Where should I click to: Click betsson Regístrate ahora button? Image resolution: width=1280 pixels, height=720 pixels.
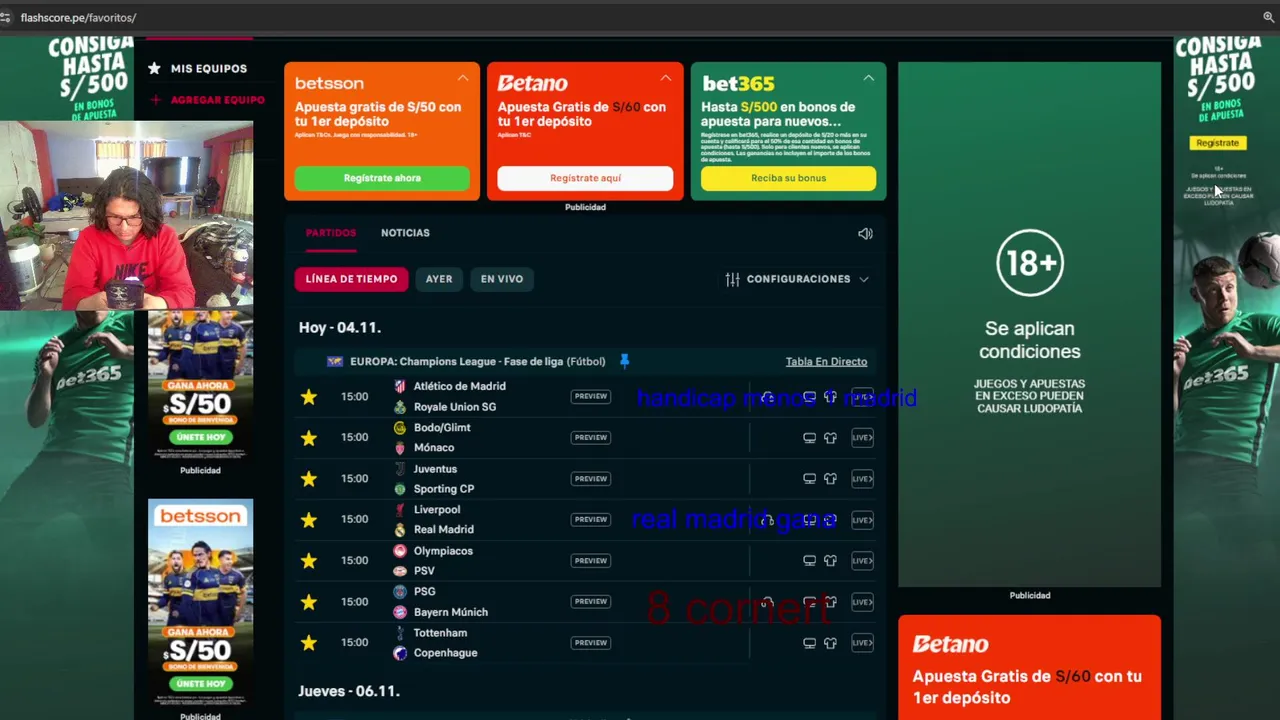[x=382, y=178]
